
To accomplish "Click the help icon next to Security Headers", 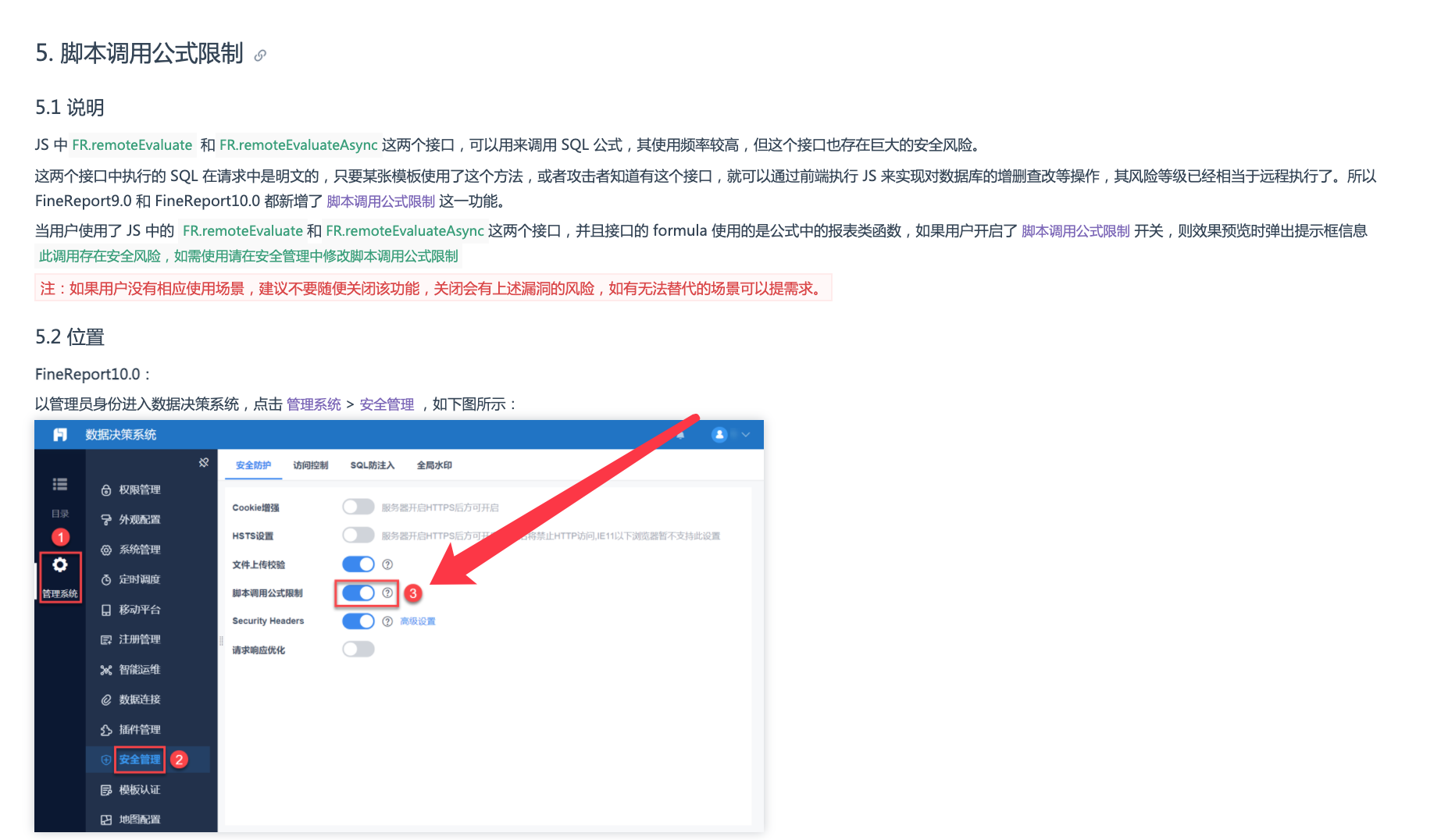I will (x=387, y=621).
